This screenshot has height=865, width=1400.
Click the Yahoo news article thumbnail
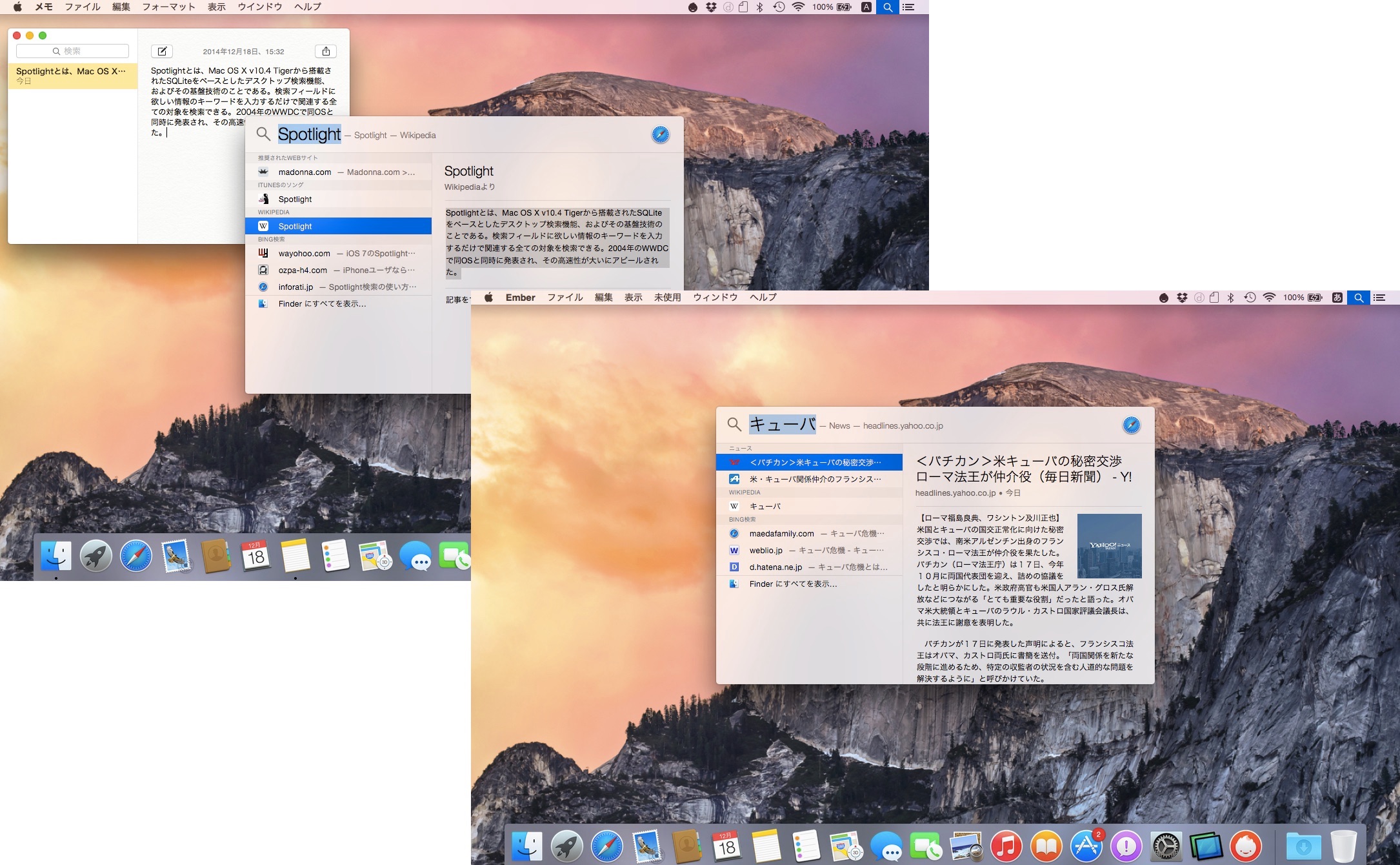pos(1109,545)
